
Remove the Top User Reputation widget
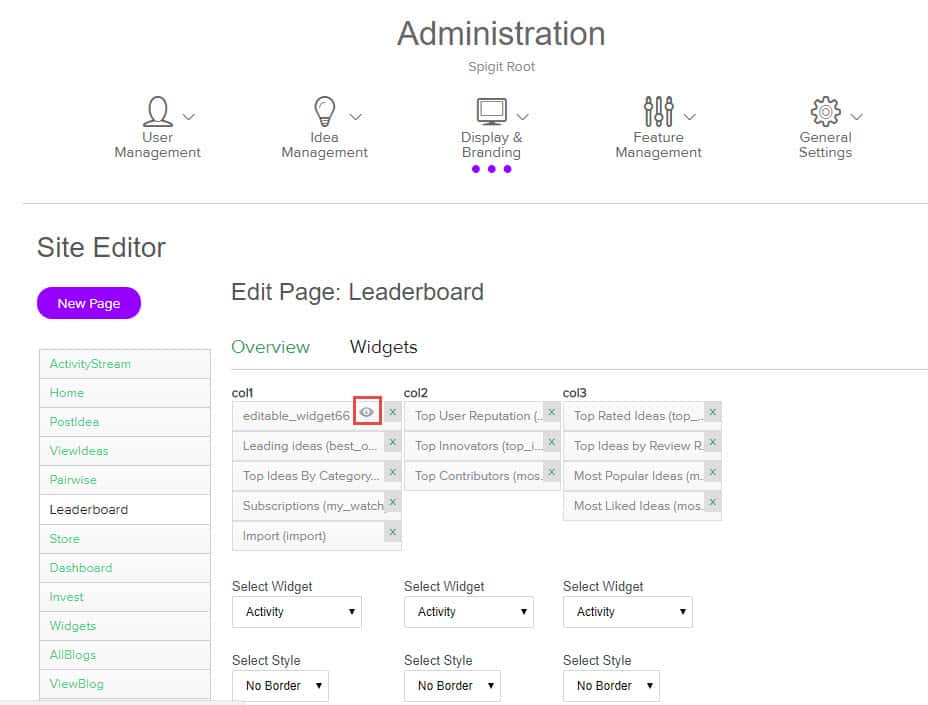tap(552, 412)
